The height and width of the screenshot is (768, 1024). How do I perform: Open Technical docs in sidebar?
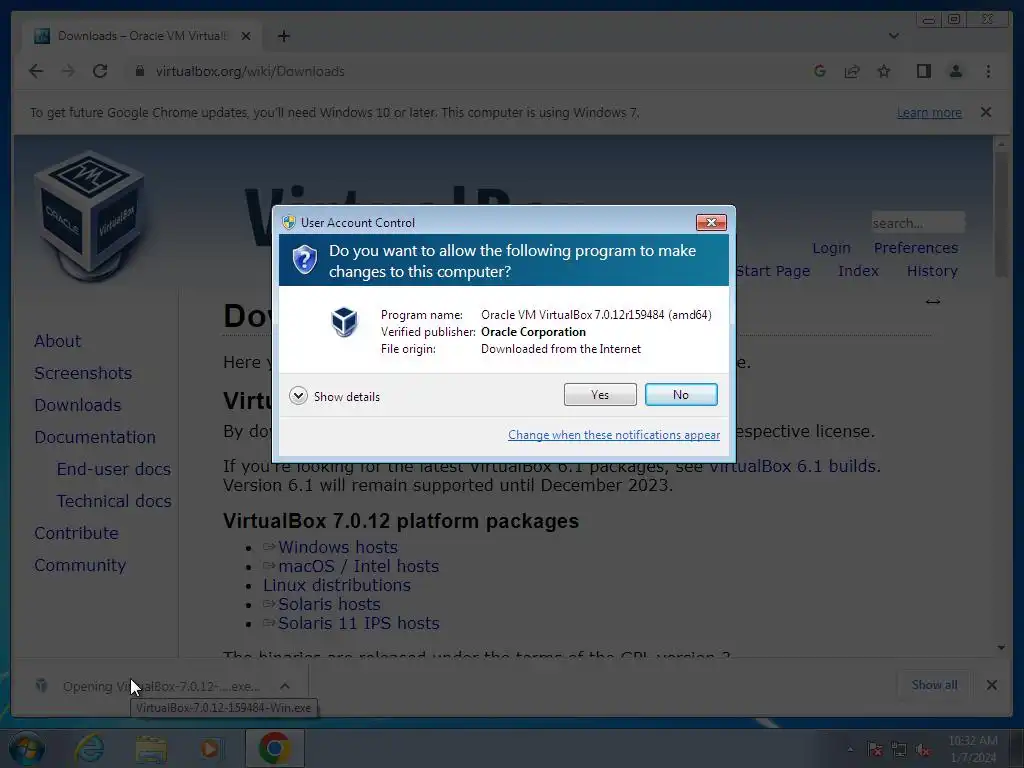[114, 501]
